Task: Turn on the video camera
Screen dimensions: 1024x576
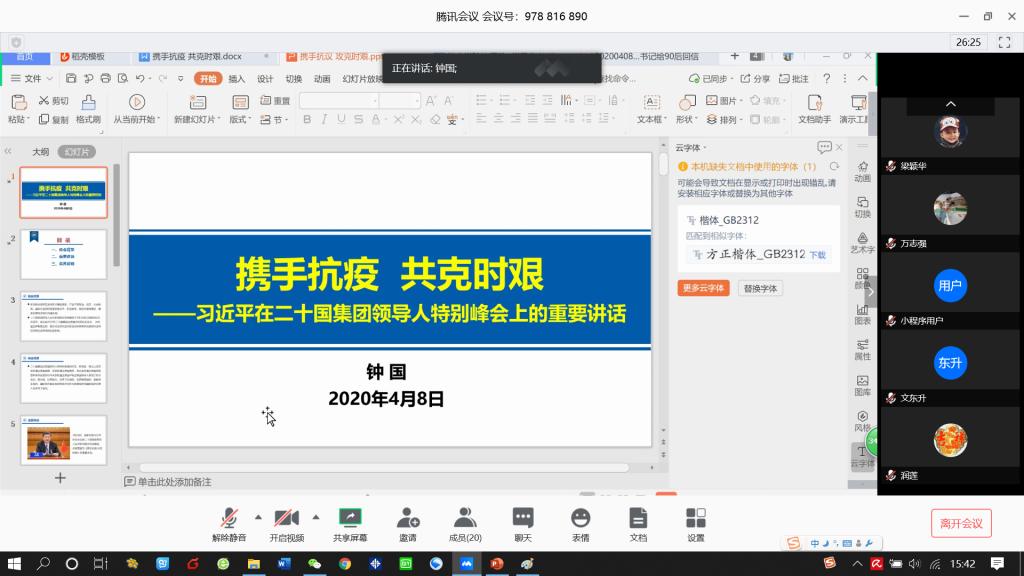Action: 286,517
